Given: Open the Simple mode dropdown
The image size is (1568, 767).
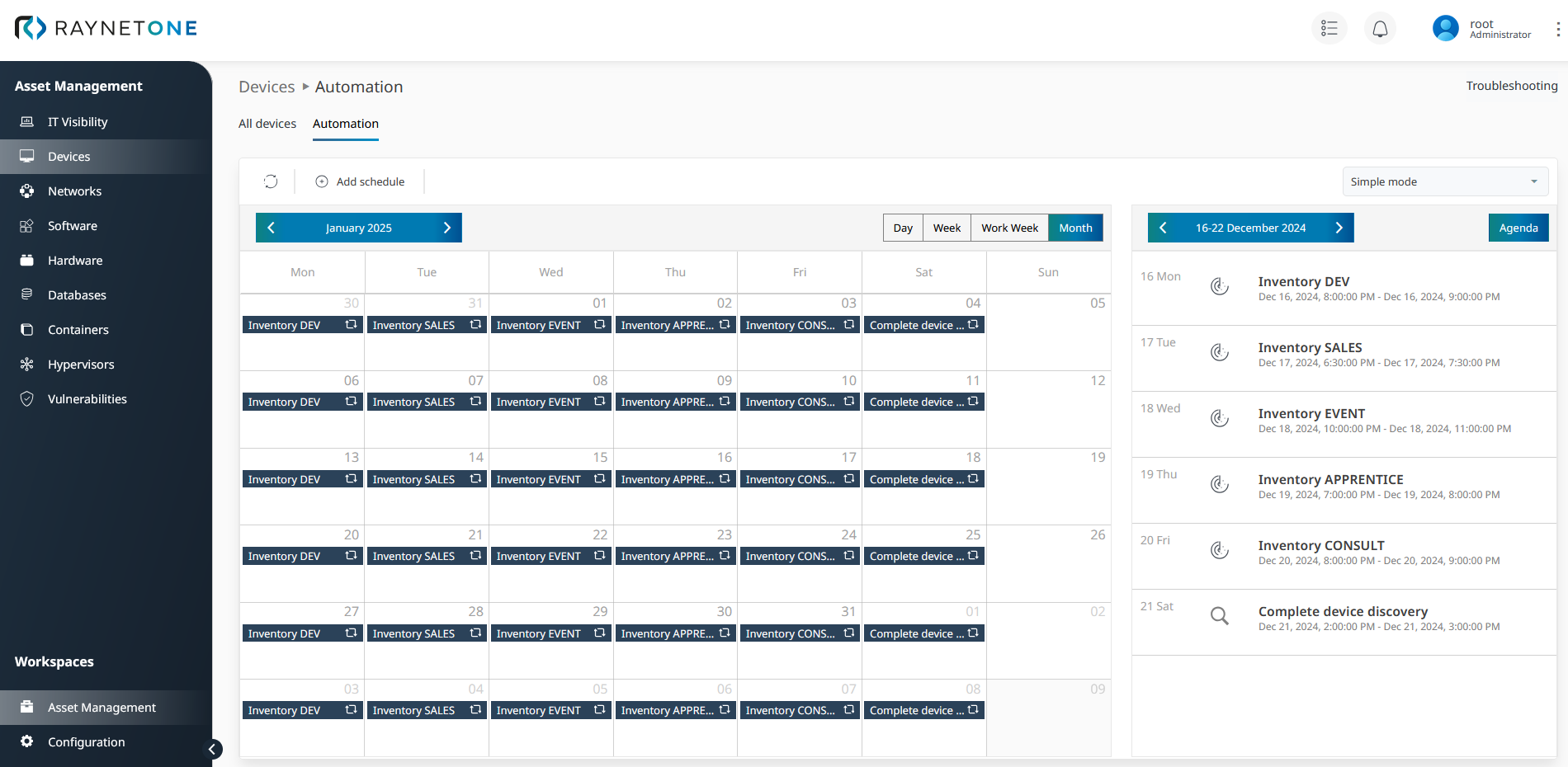Looking at the screenshot, I should point(1444,181).
